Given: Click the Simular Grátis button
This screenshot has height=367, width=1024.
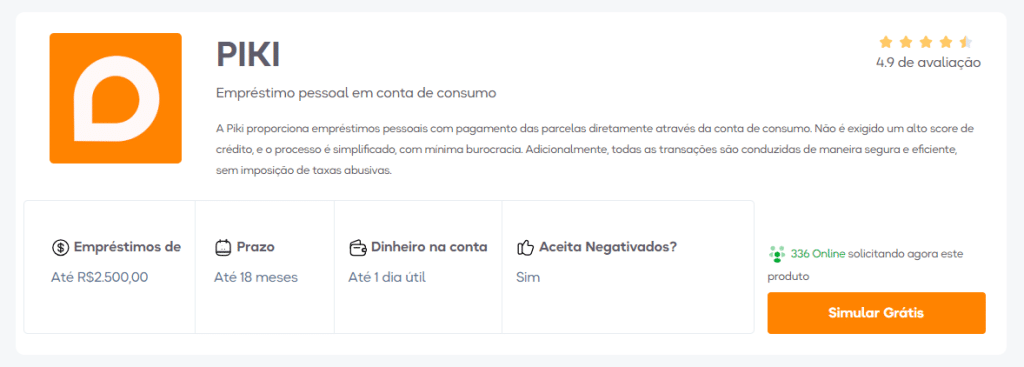Looking at the screenshot, I should coord(876,313).
